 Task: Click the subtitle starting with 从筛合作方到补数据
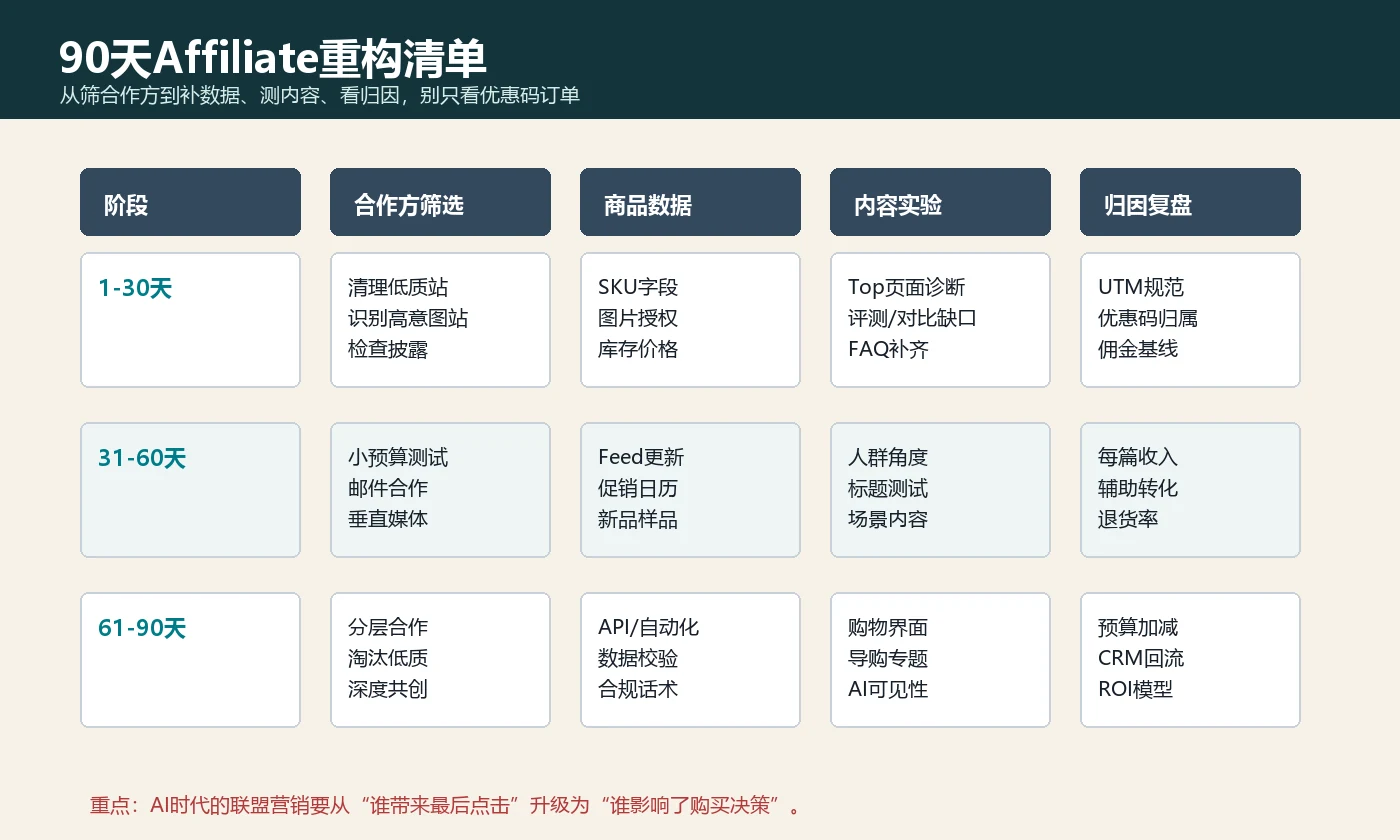(320, 96)
